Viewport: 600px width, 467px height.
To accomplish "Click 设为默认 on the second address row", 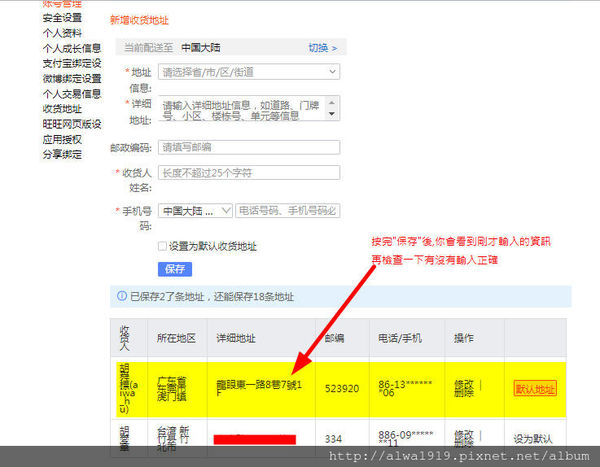I will (x=534, y=438).
